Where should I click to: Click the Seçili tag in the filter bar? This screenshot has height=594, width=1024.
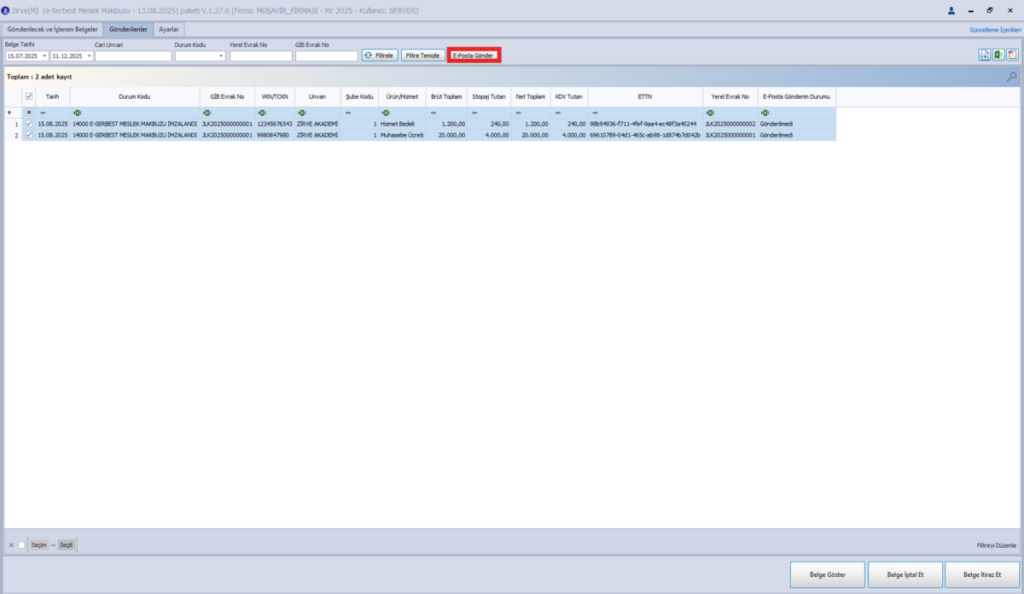66,545
